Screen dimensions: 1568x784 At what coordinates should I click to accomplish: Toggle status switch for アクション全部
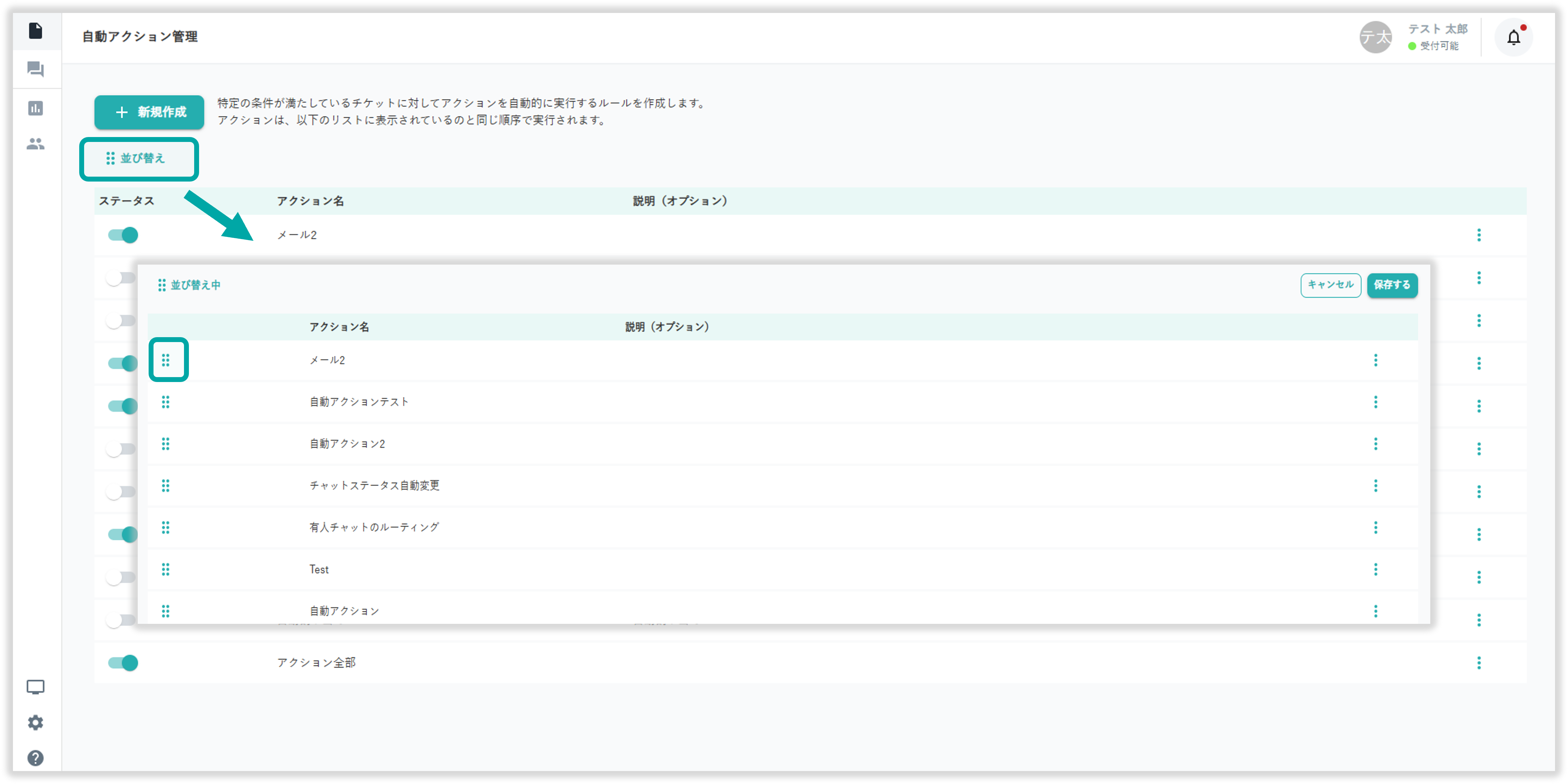123,663
